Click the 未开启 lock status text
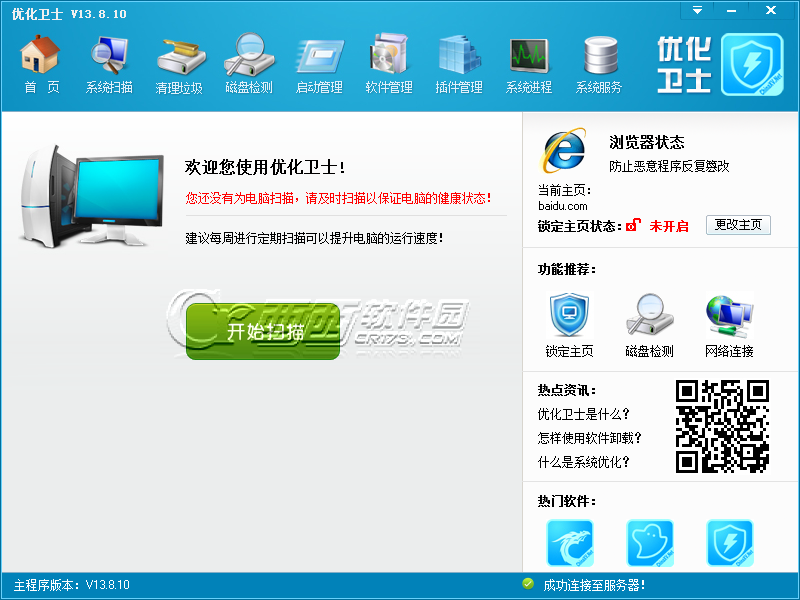This screenshot has width=800, height=600. [669, 226]
